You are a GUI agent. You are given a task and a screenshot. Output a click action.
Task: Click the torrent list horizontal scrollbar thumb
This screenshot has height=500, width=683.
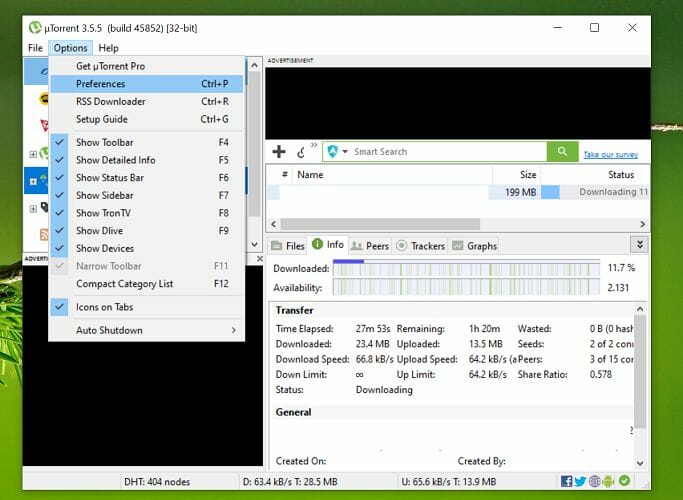pos(380,224)
